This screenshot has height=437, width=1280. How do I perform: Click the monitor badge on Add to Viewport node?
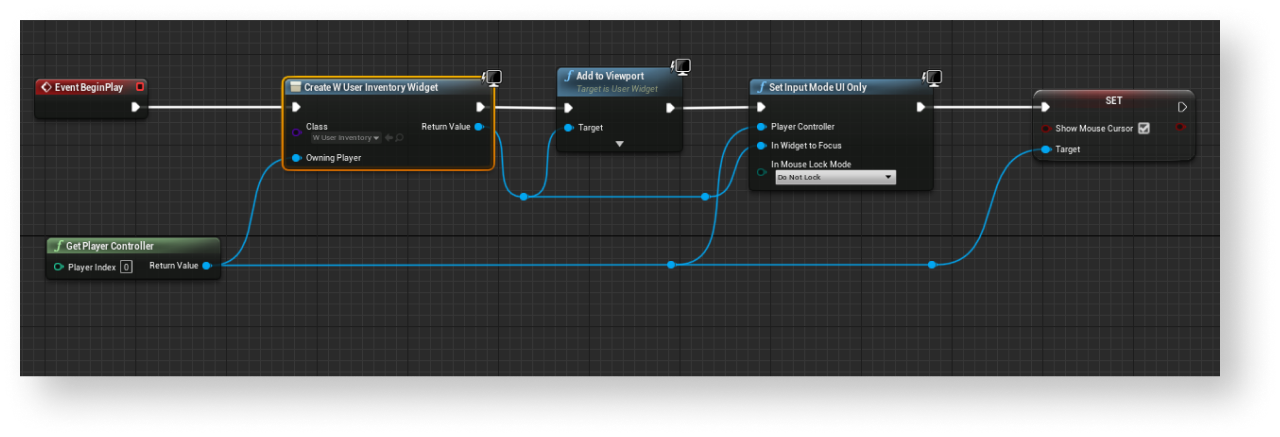682,67
